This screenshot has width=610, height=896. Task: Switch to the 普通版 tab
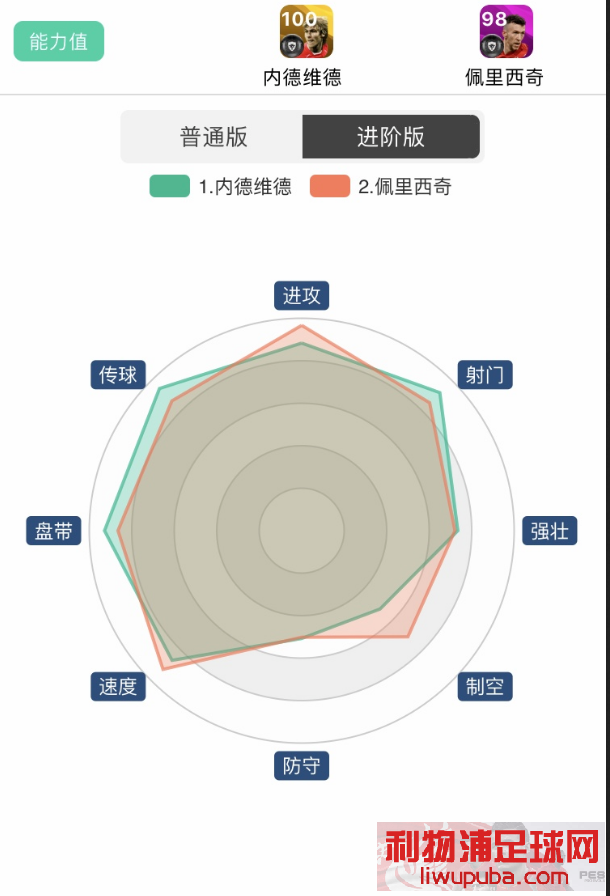point(213,137)
